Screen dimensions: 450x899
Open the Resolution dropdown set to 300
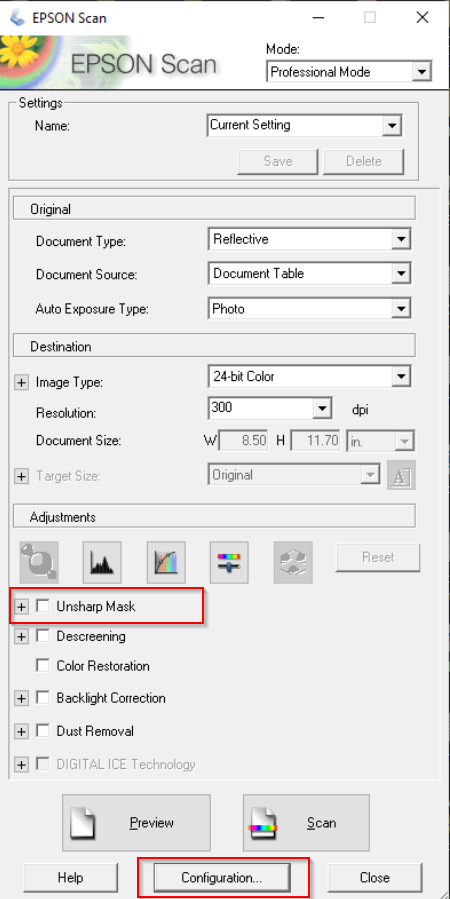[x=271, y=408]
